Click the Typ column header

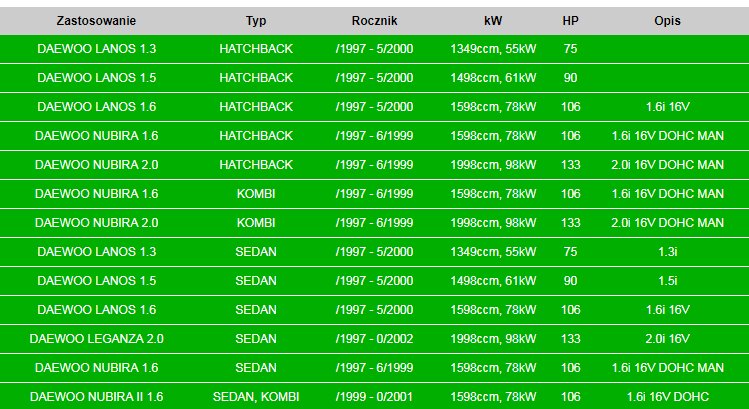coord(256,20)
